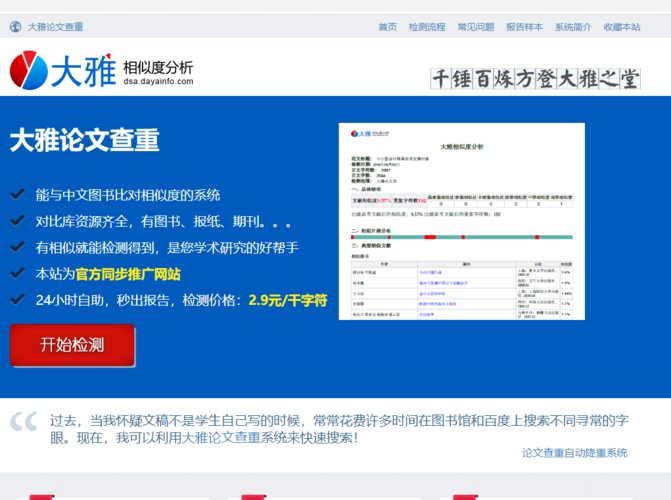
Task: Click text 能与中文图书比对相似度的系统
Action: point(128,195)
